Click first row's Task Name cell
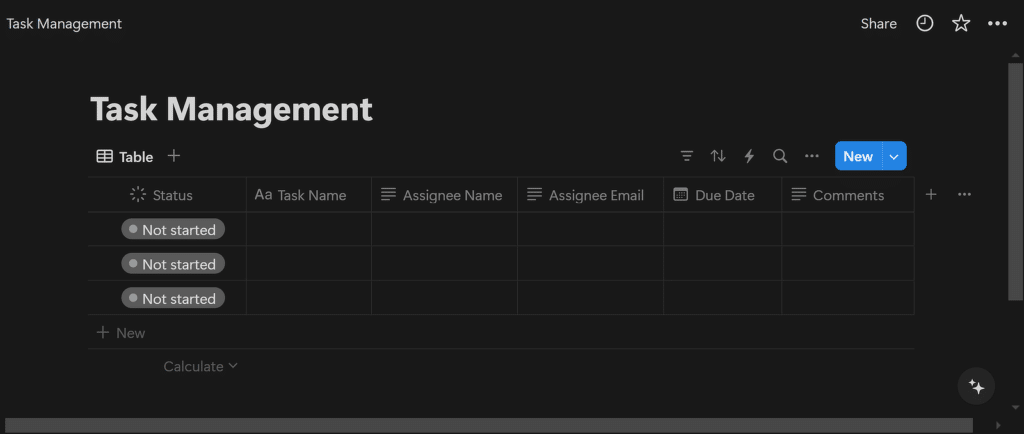 point(309,230)
